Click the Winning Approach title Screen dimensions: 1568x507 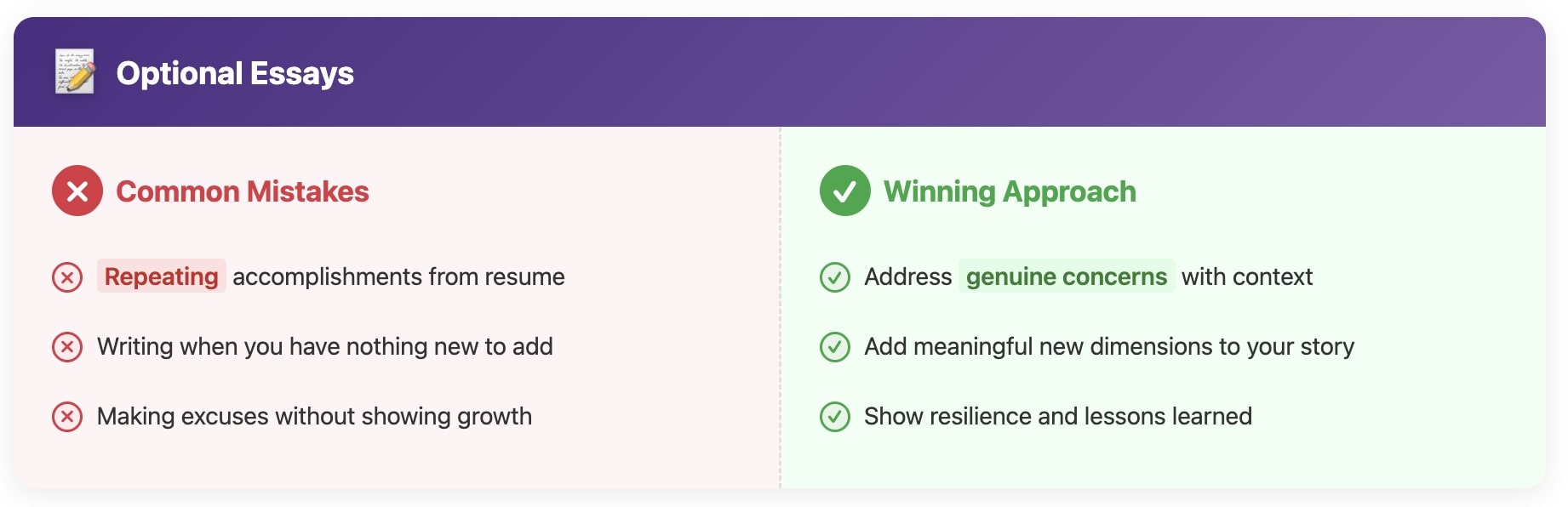pyautogui.click(x=1010, y=191)
